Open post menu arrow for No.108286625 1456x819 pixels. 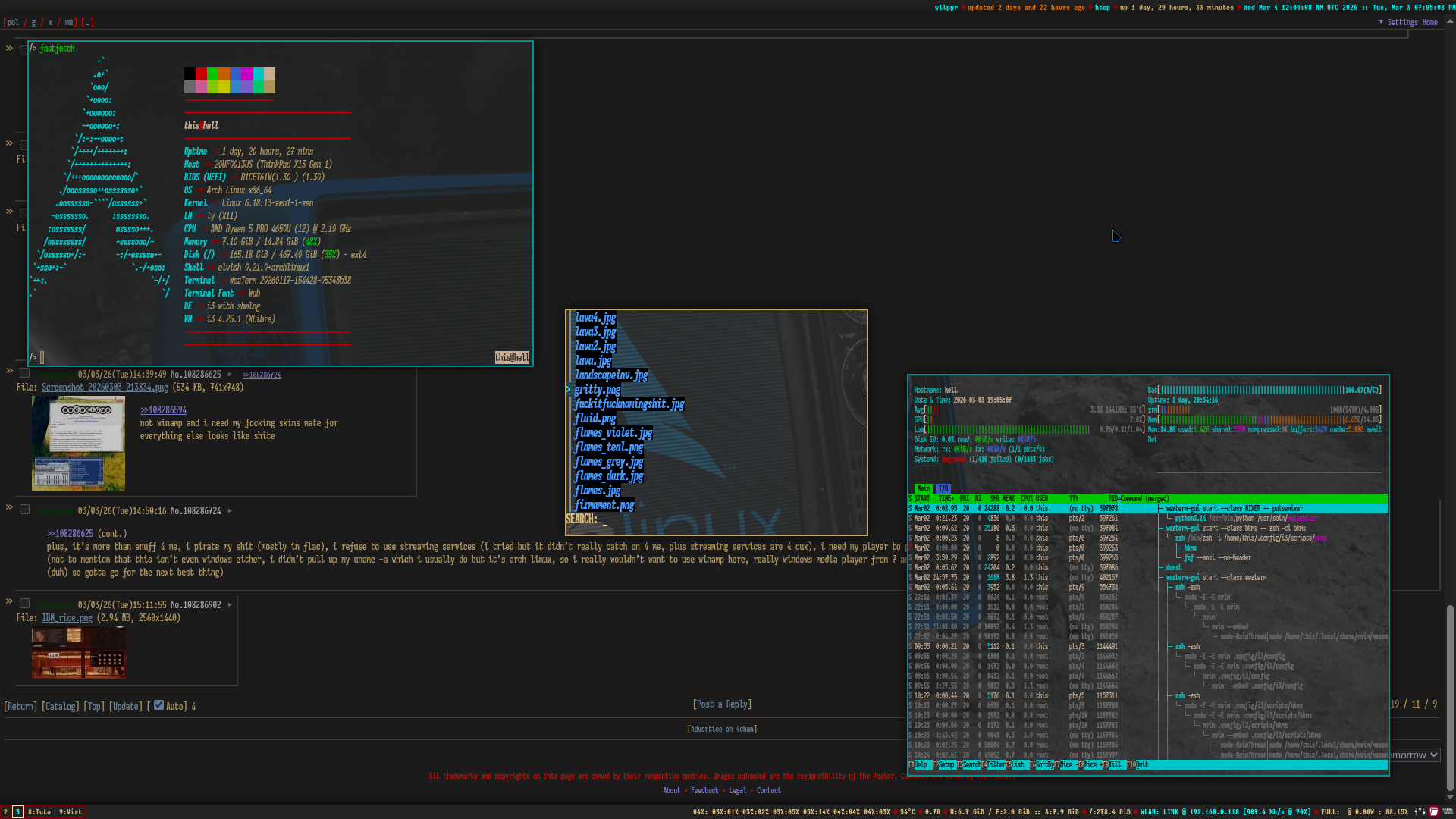[x=230, y=375]
